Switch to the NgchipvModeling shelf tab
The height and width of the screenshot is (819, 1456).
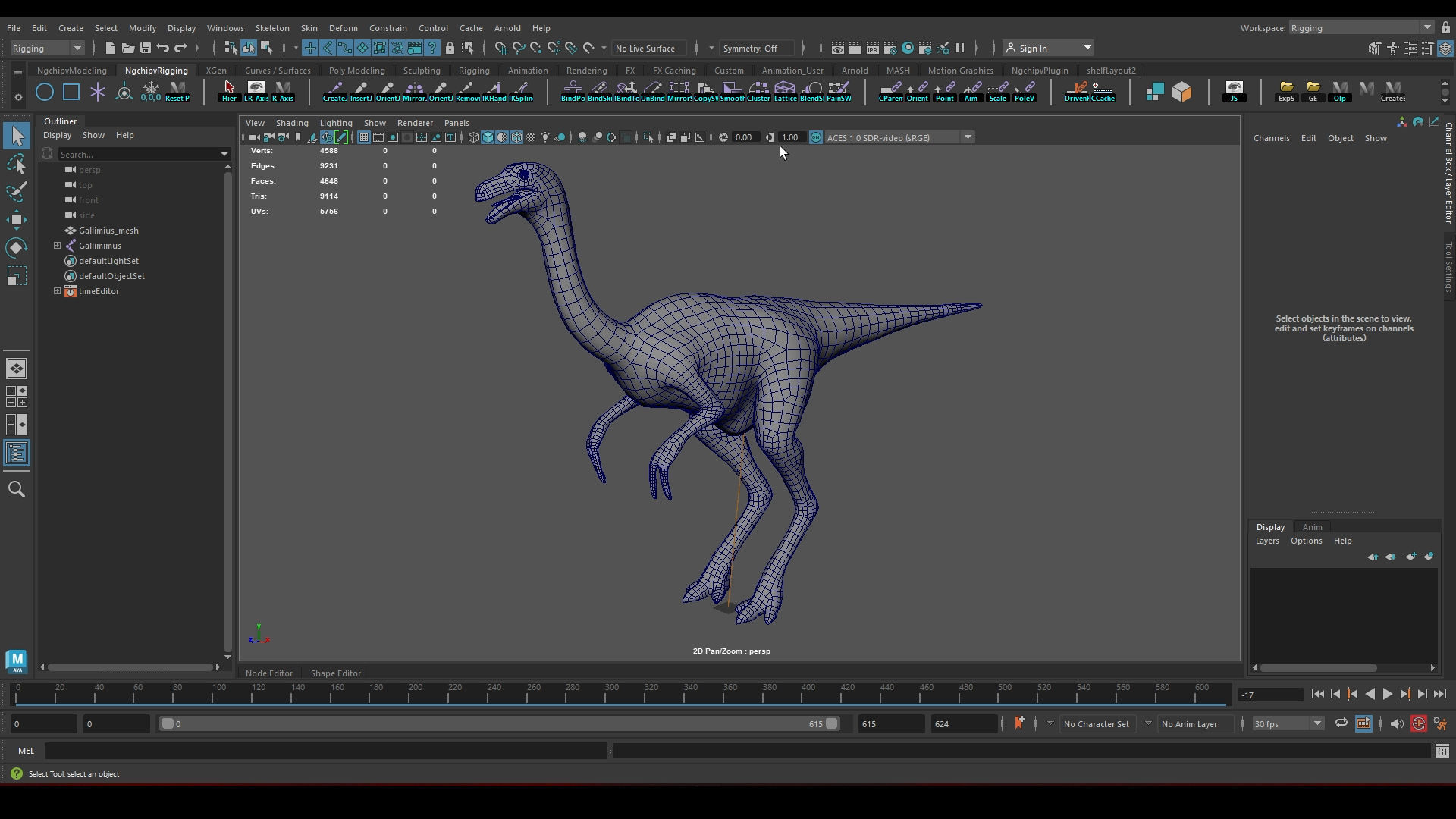(72, 71)
